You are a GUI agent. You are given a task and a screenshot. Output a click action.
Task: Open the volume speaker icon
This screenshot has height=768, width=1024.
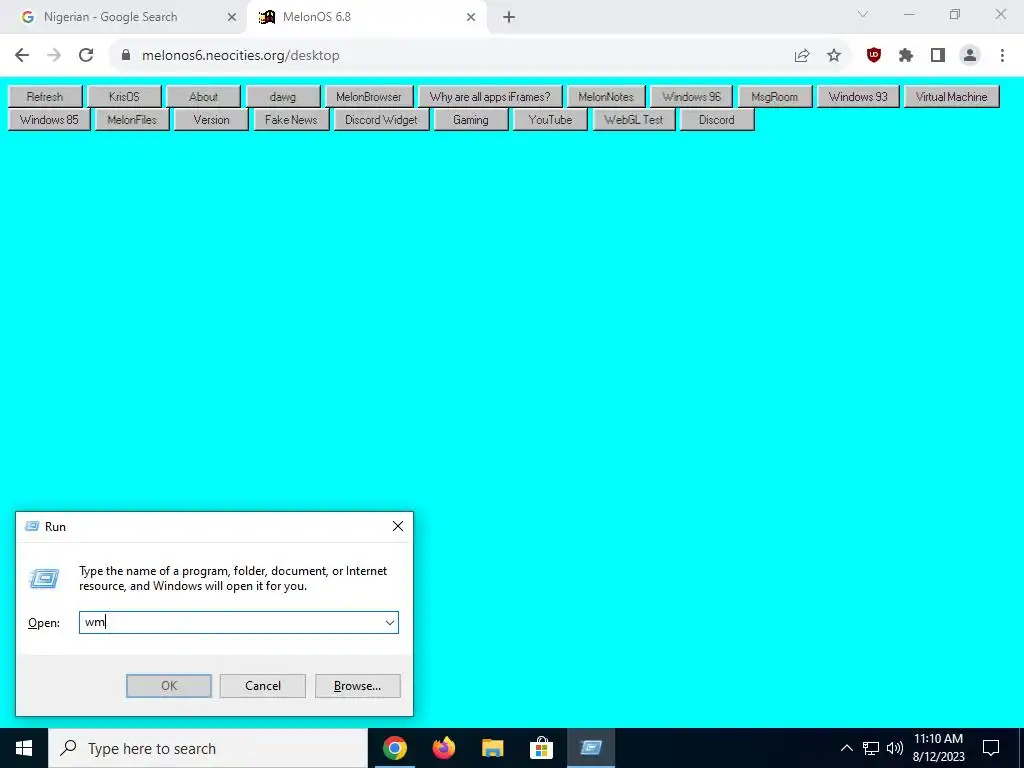[x=895, y=748]
